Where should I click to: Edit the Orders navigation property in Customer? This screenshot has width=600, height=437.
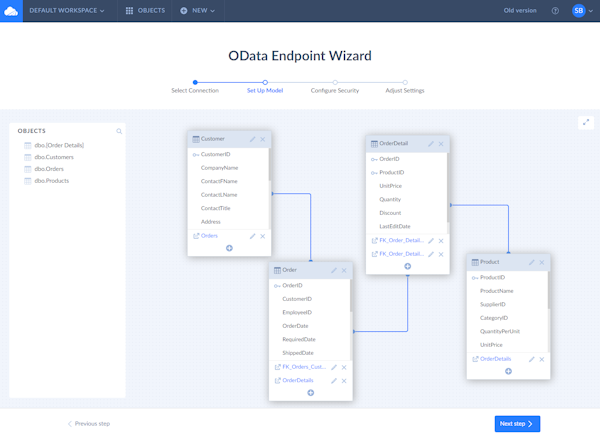pos(252,236)
